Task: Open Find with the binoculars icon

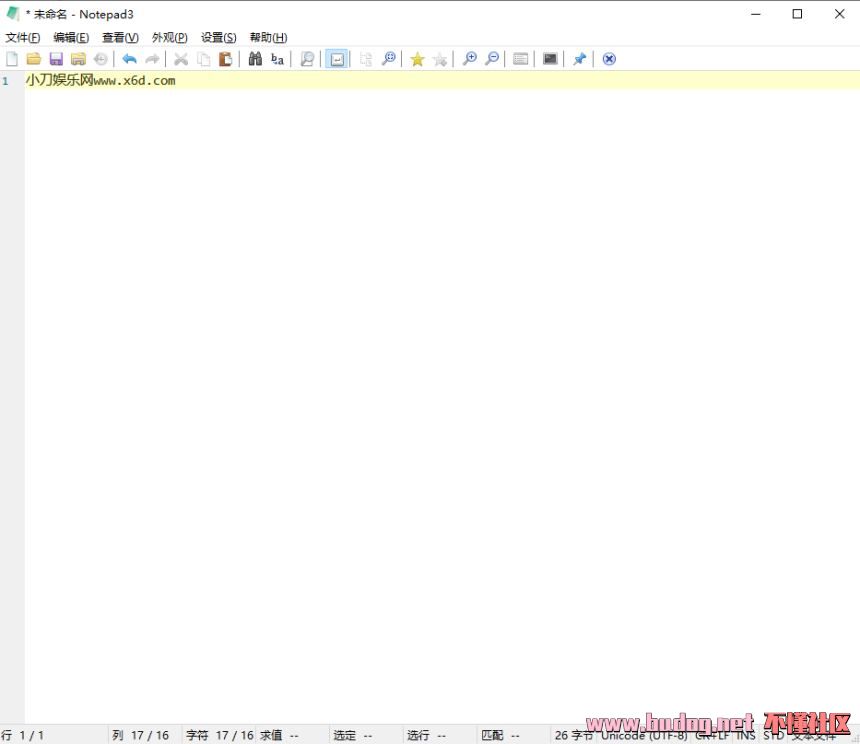Action: coord(255,59)
